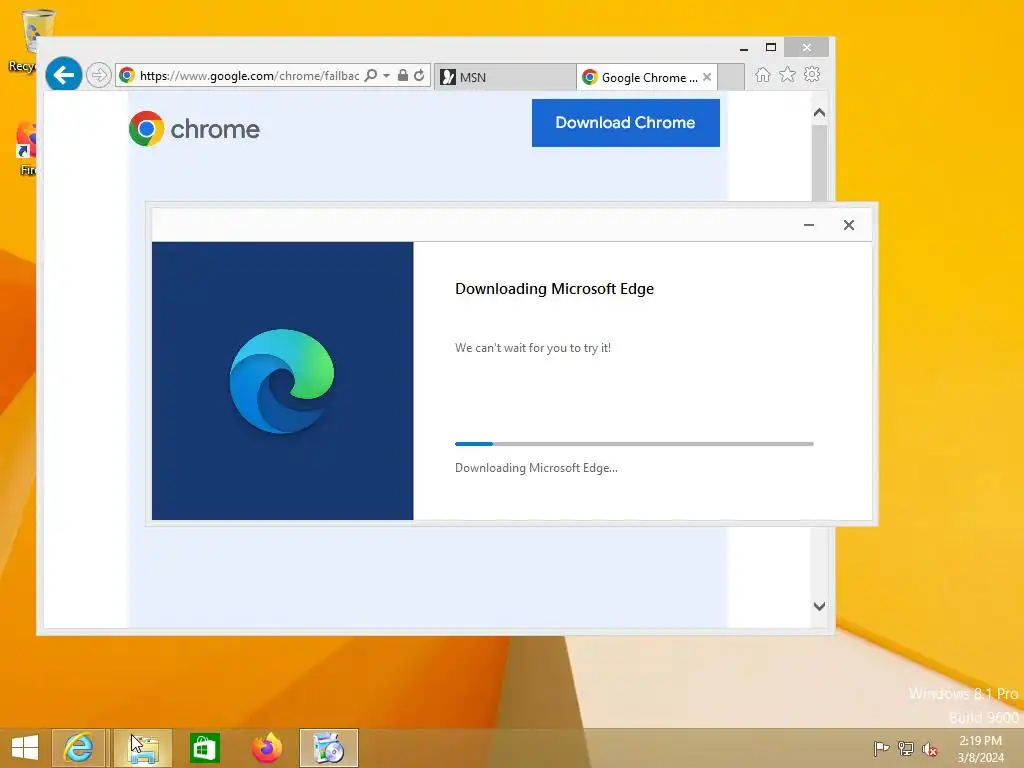Click the "Downloading Microsoft Edge..." status text
Image resolution: width=1024 pixels, height=768 pixels.
point(536,468)
